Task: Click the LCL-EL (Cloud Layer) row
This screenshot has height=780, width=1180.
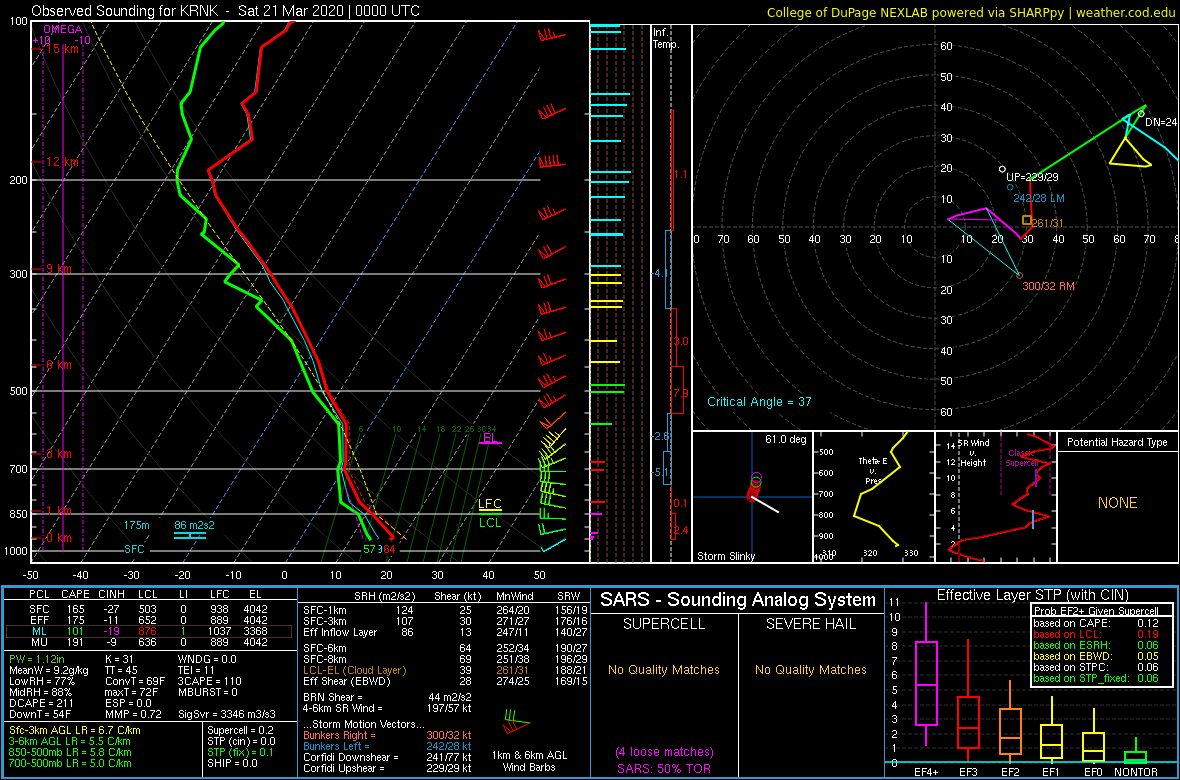Action: tap(444, 669)
